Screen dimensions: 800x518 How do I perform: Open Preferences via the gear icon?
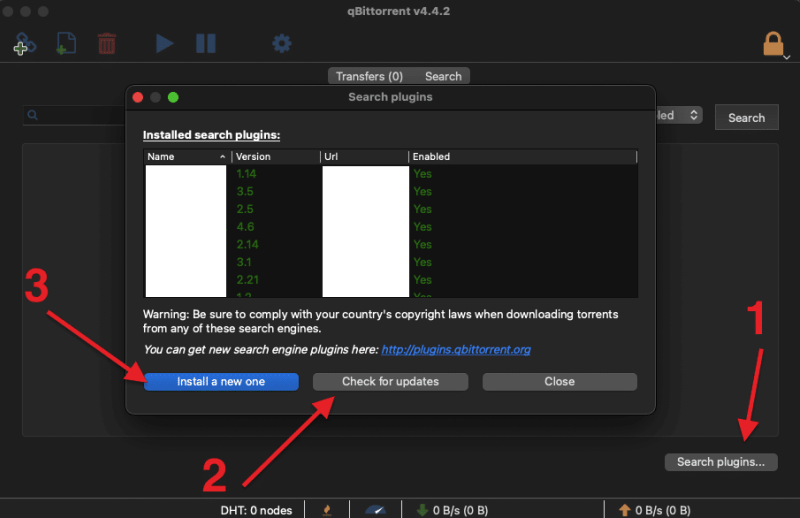point(282,43)
